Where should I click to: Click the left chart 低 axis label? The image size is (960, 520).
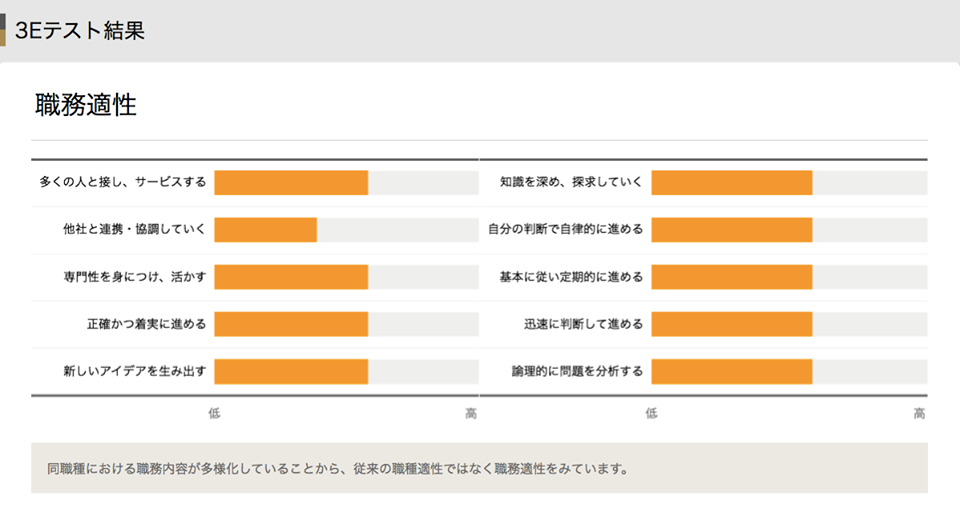click(x=215, y=413)
